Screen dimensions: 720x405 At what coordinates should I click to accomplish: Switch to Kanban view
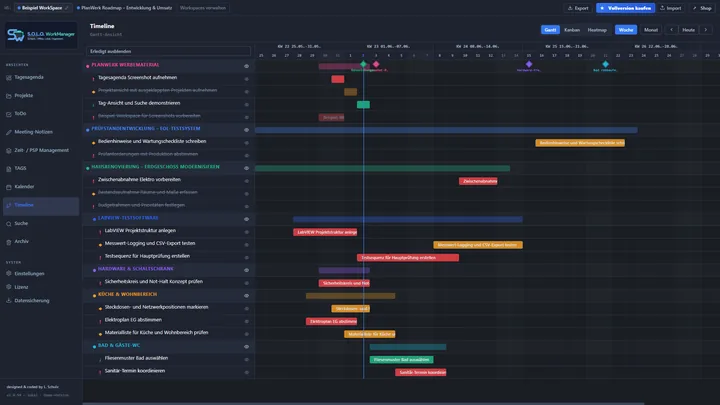[572, 30]
